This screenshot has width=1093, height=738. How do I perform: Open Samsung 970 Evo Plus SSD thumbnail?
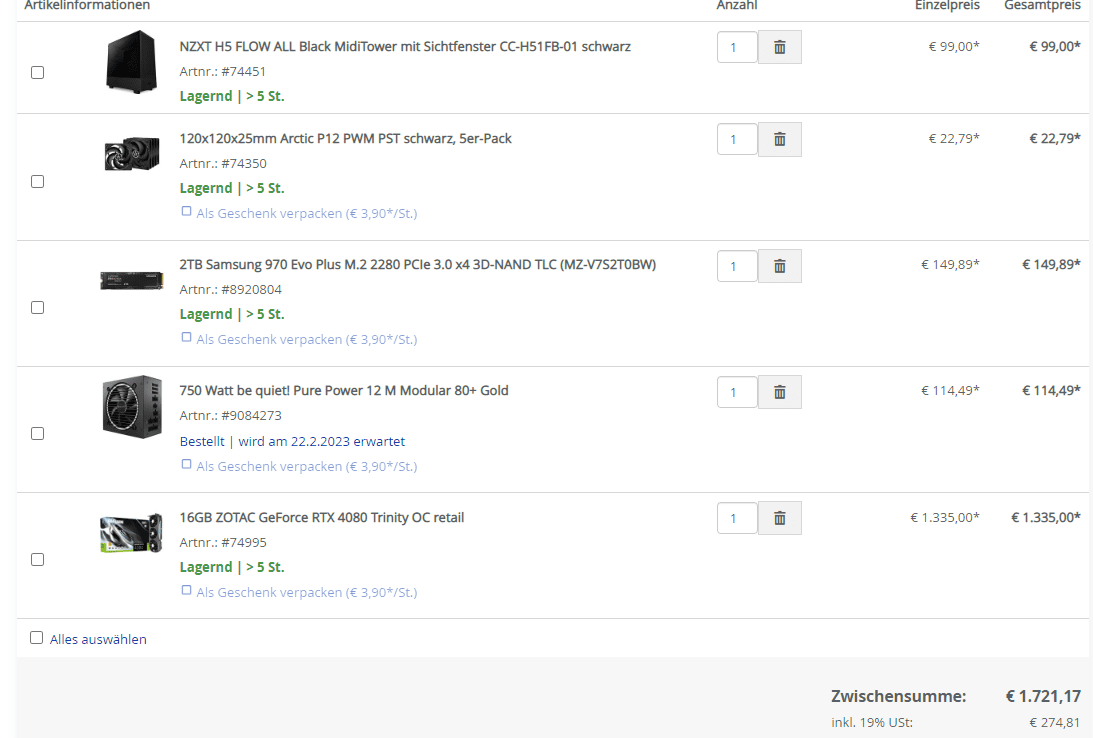coord(132,281)
